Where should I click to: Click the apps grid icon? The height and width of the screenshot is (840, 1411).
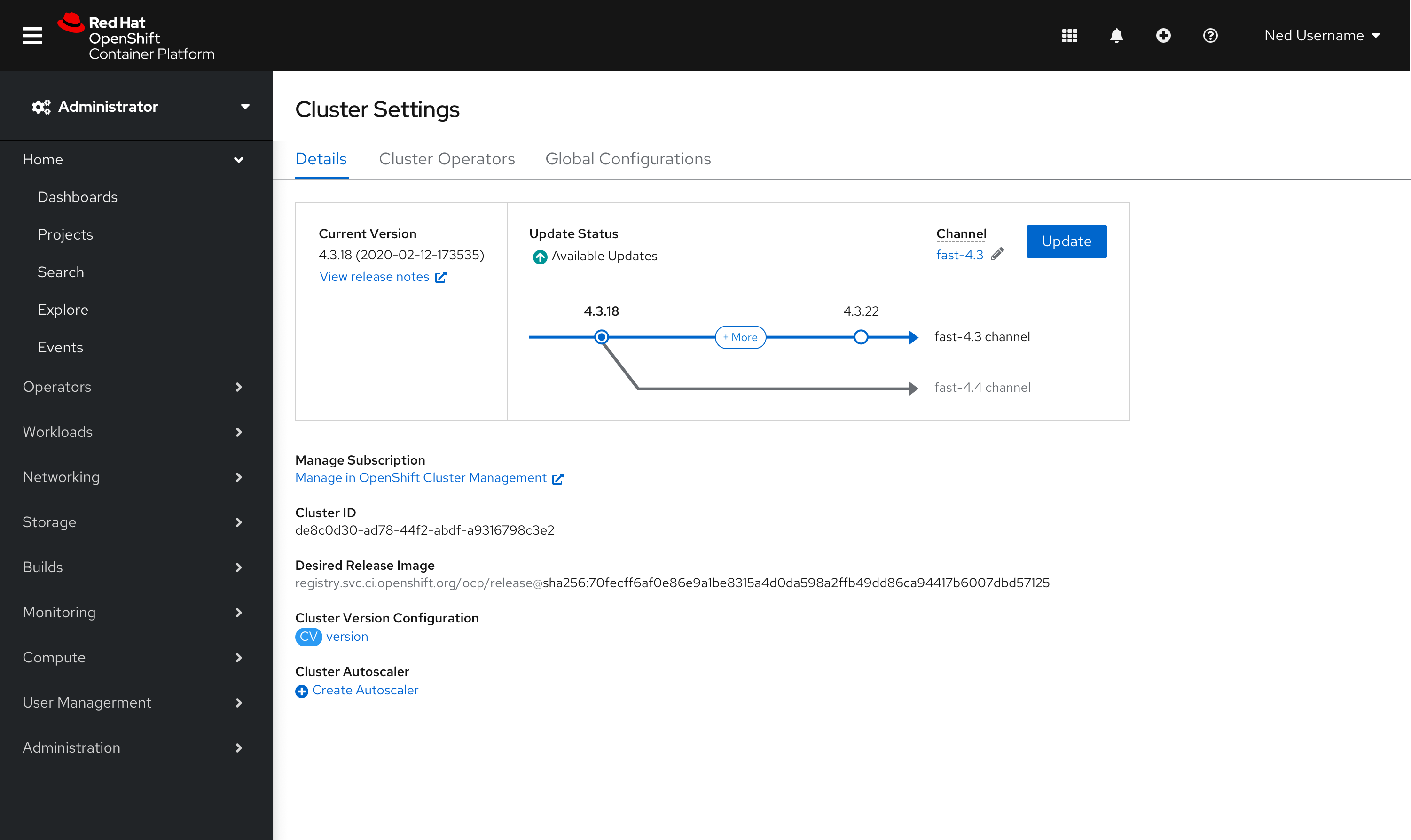[x=1070, y=35]
